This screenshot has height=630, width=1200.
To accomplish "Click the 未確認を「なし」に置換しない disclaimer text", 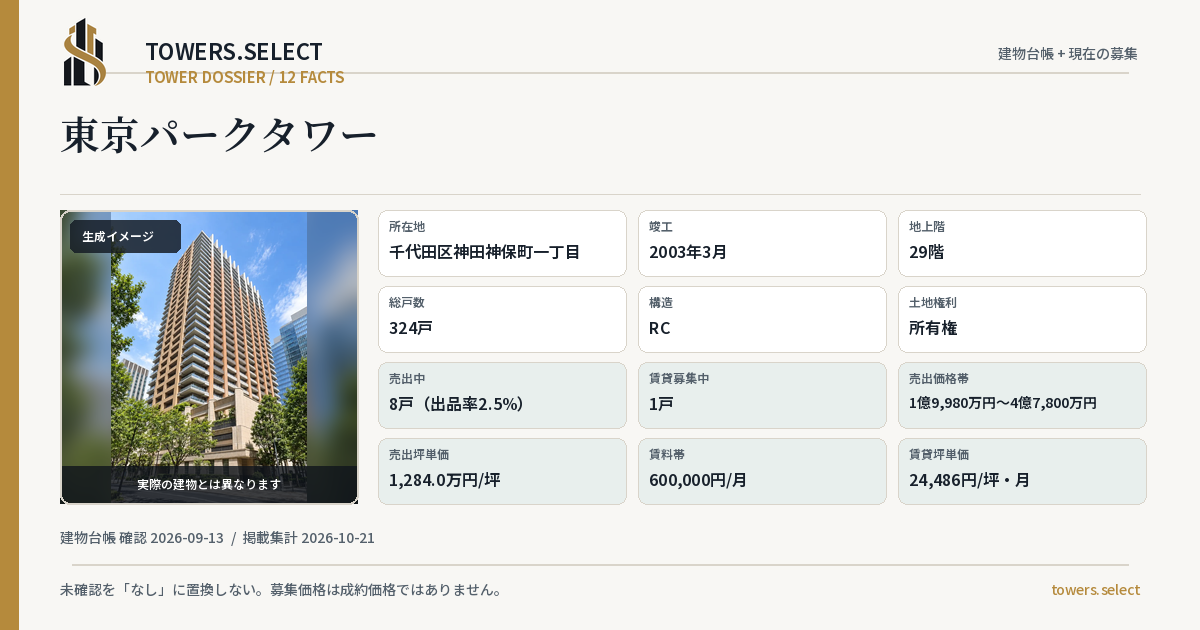I will (x=281, y=590).
